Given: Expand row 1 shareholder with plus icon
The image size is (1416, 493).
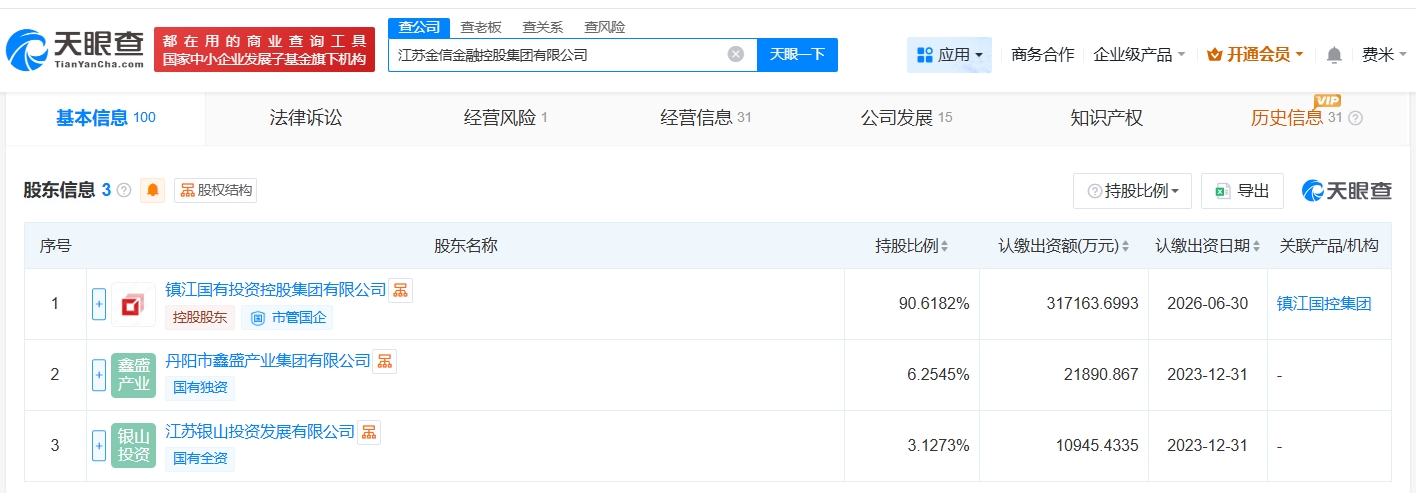Looking at the screenshot, I should [x=99, y=304].
